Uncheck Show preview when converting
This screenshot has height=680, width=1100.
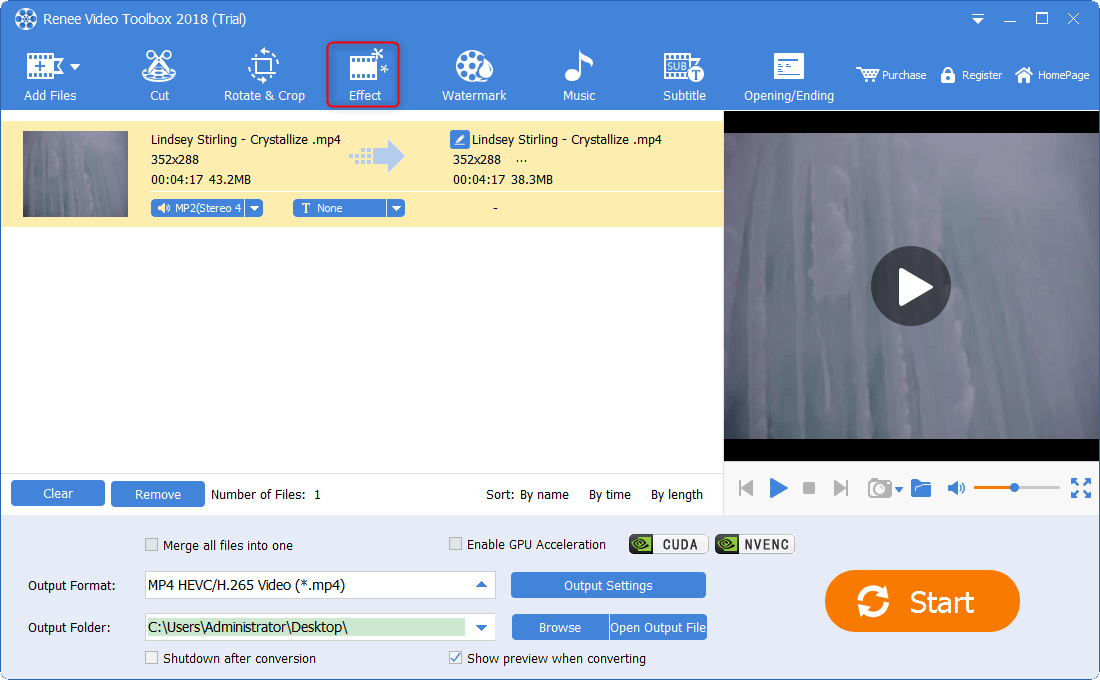[456, 658]
